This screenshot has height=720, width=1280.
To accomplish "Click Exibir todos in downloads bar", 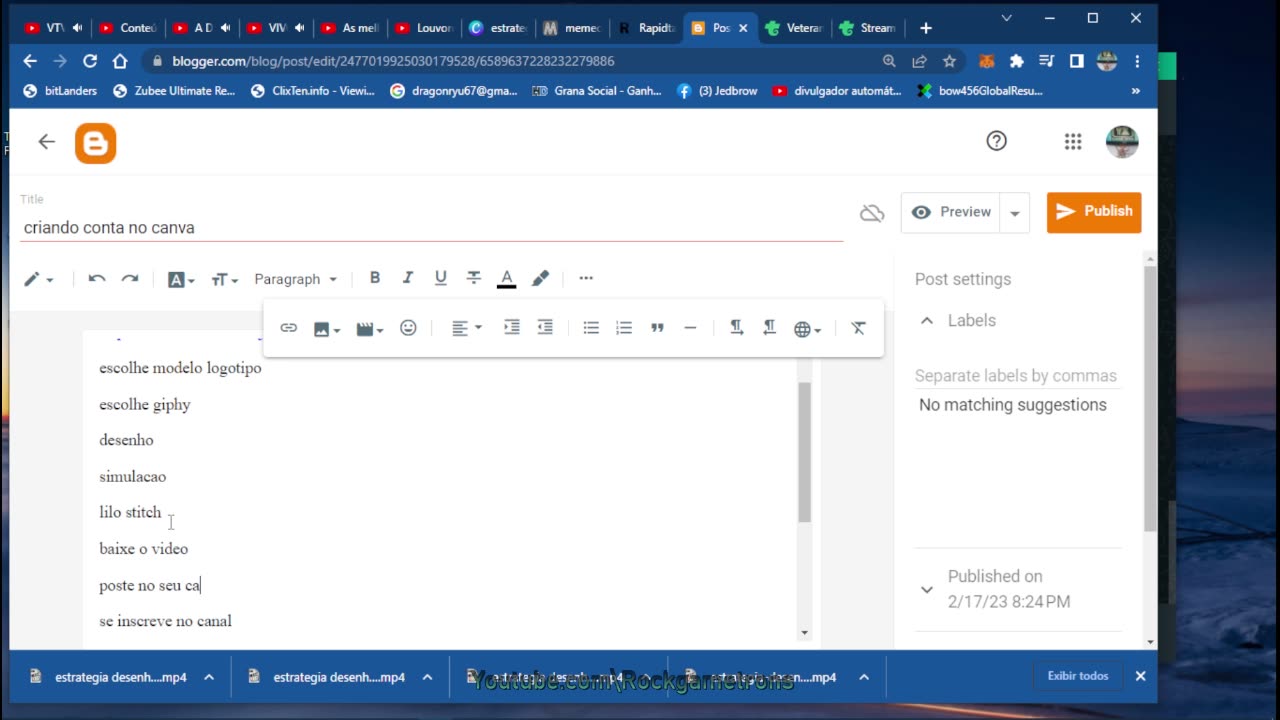I will (1077, 676).
